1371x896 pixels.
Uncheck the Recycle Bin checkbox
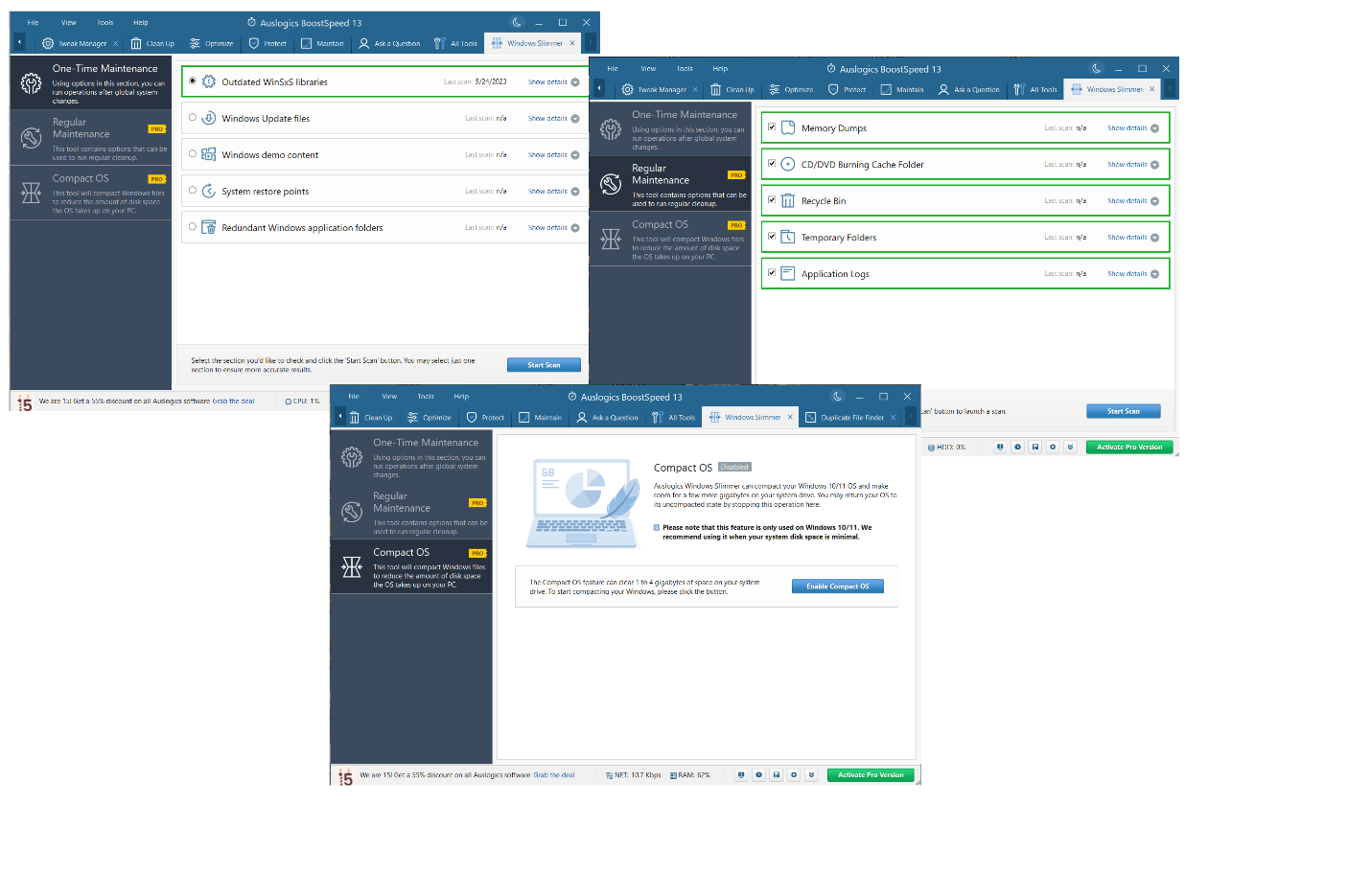772,199
